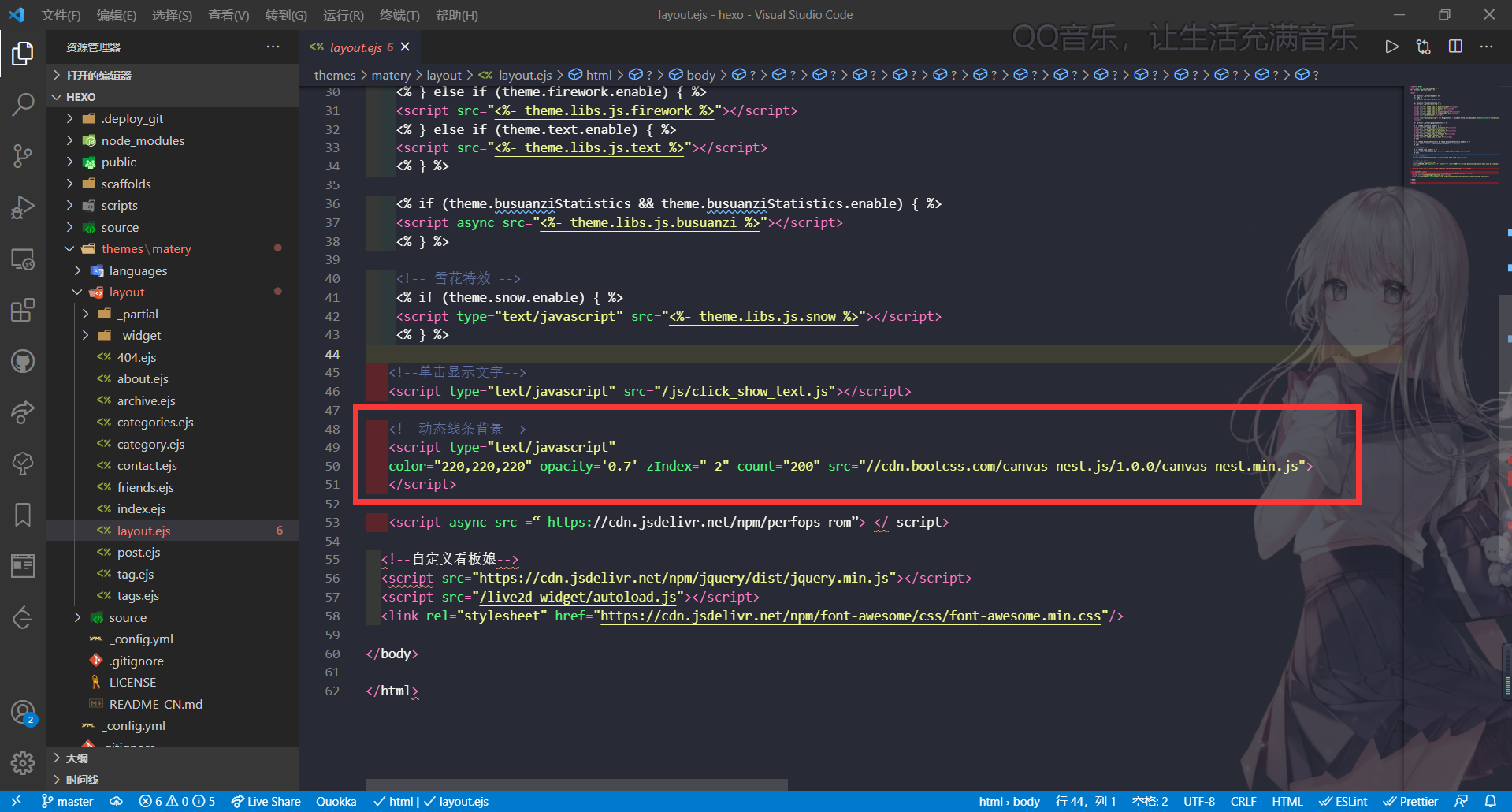This screenshot has width=1512, height=812.
Task: Open Source Control view
Action: pyautogui.click(x=23, y=156)
